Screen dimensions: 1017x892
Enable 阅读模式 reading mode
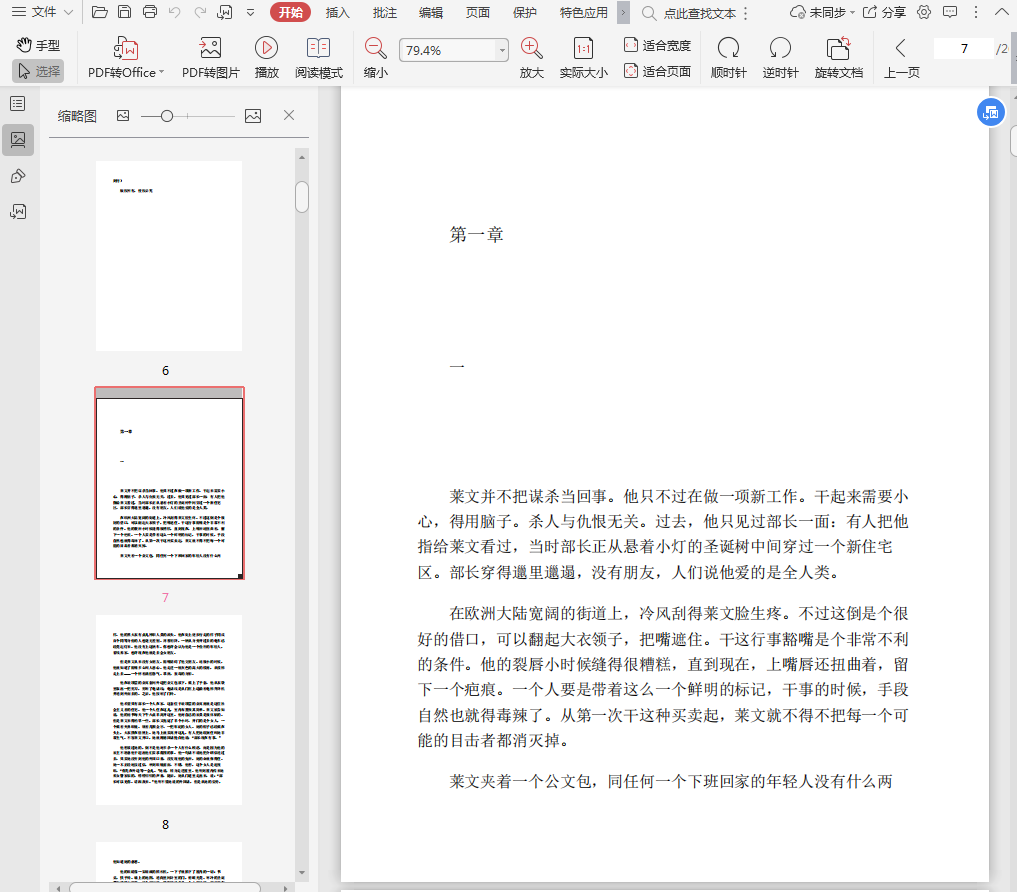point(318,58)
